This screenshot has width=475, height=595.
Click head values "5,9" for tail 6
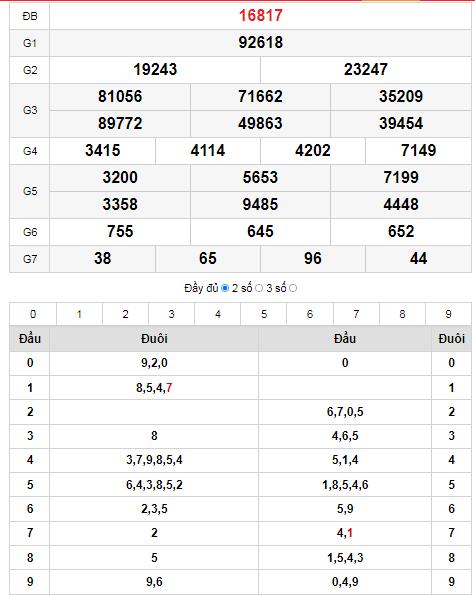pos(345,509)
